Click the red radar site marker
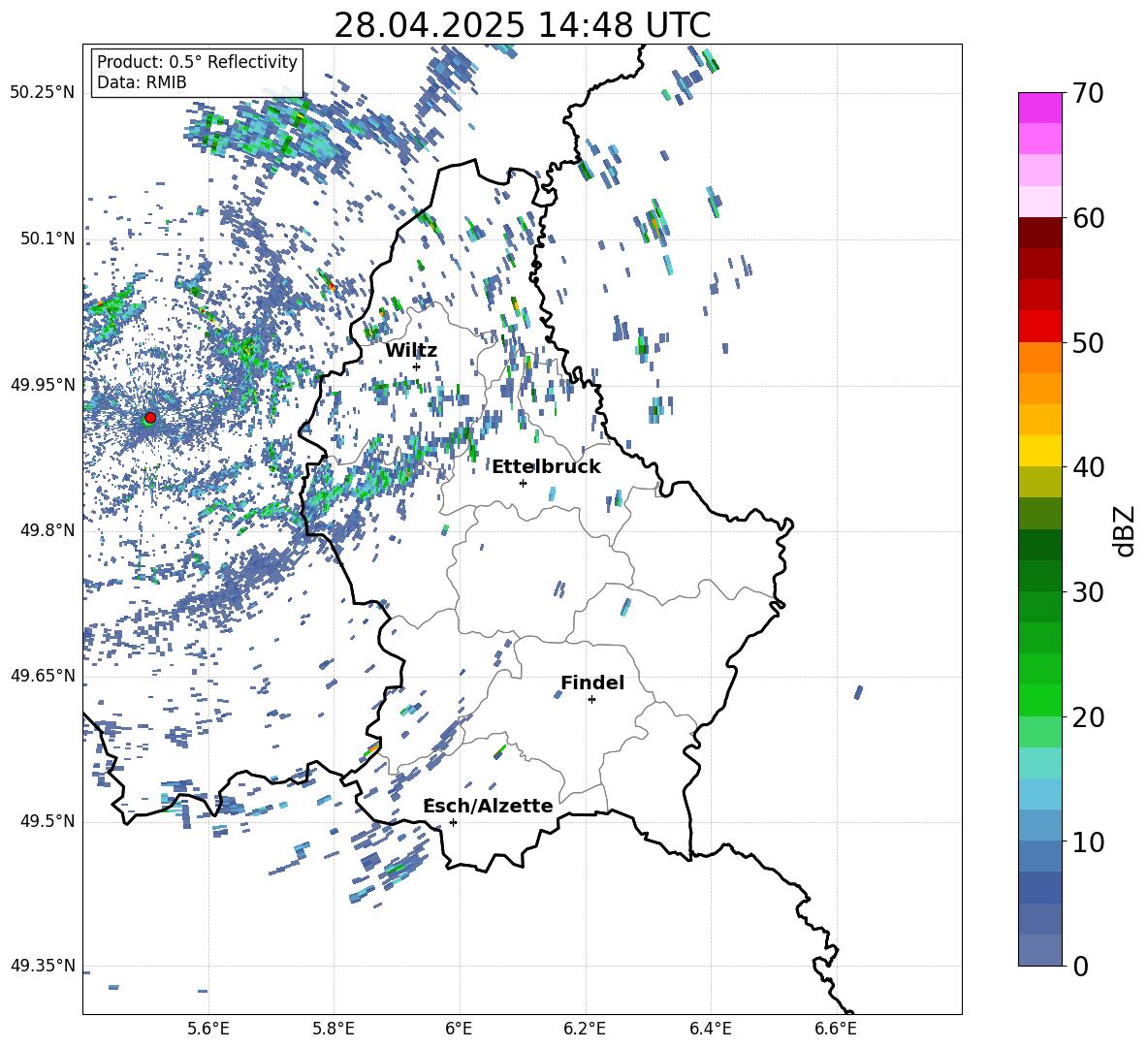 (x=150, y=417)
